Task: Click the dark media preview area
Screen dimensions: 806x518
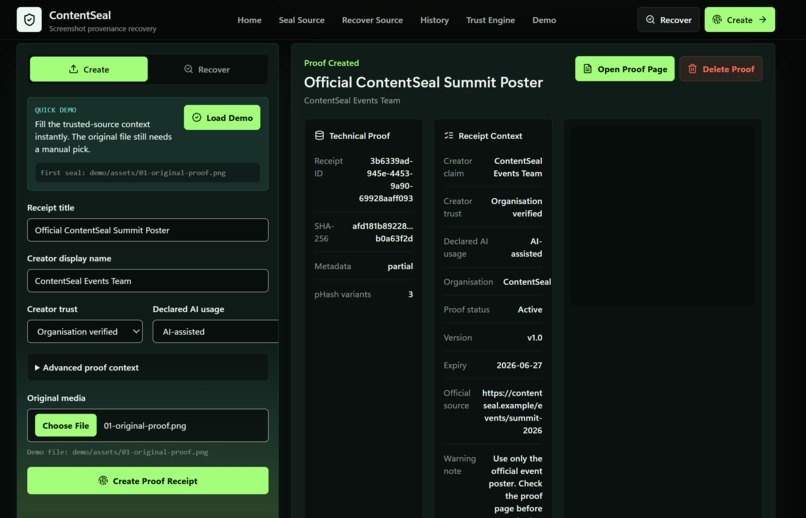Action: point(663,216)
